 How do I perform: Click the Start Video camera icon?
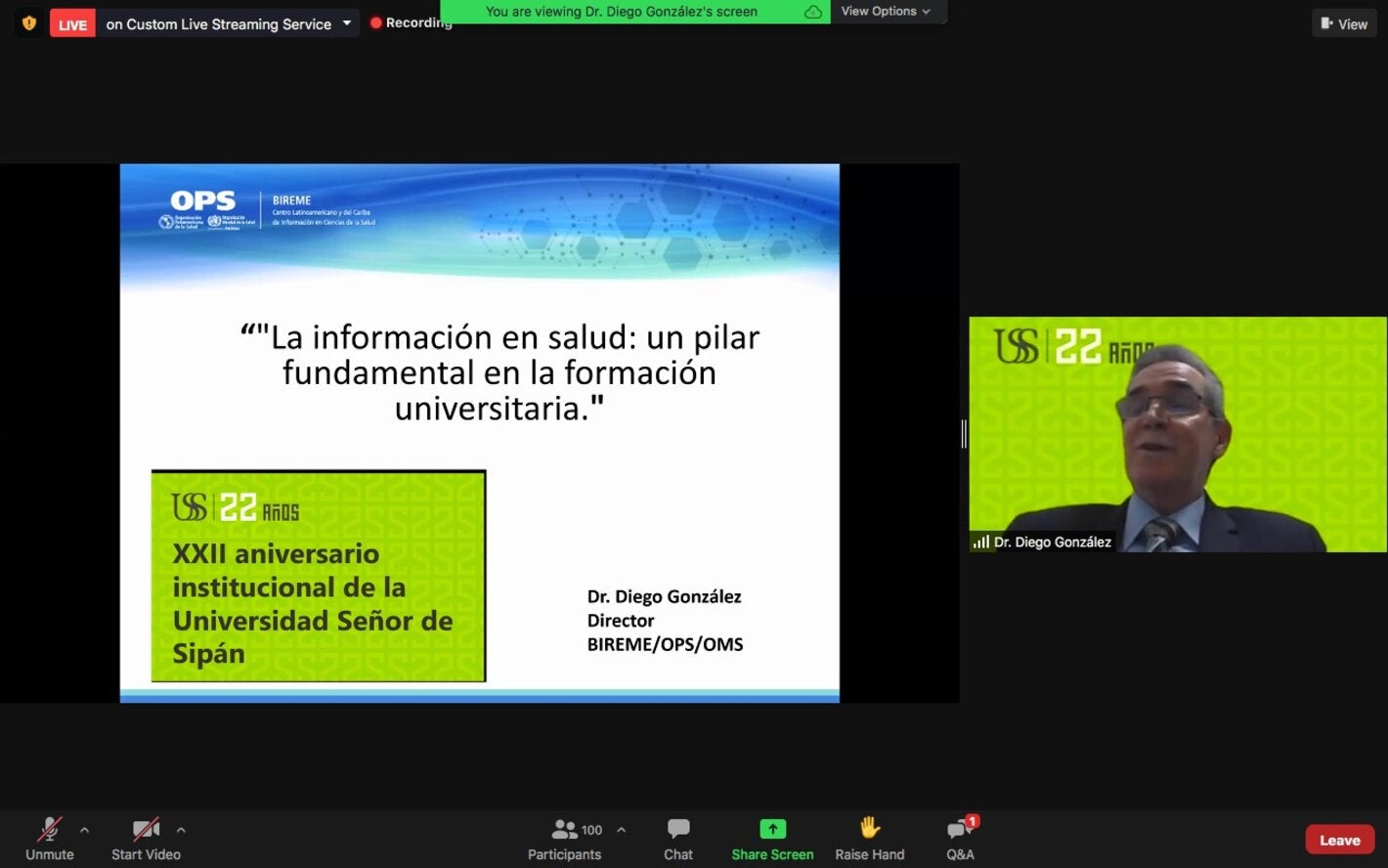(144, 829)
